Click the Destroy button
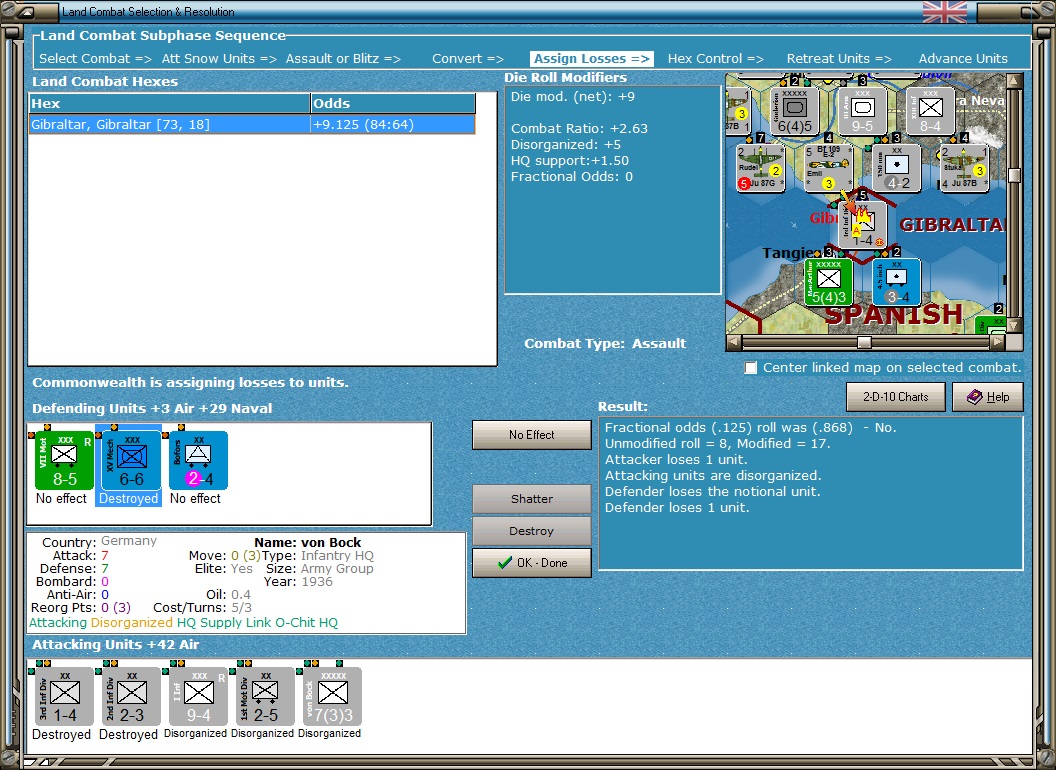Screen dimensions: 1056x770 (x=531, y=531)
